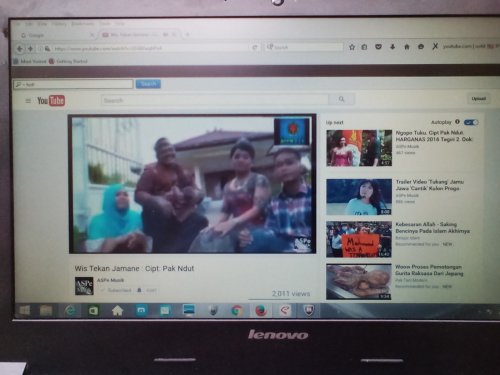Screen dimensions: 500x375
Task: Open the Help menu
Action: click(120, 24)
